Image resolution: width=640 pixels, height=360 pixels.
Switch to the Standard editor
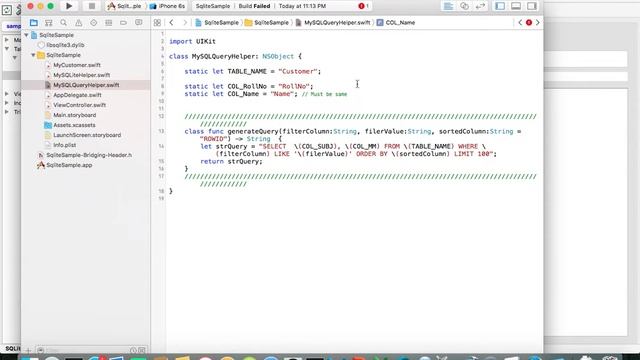448,6
